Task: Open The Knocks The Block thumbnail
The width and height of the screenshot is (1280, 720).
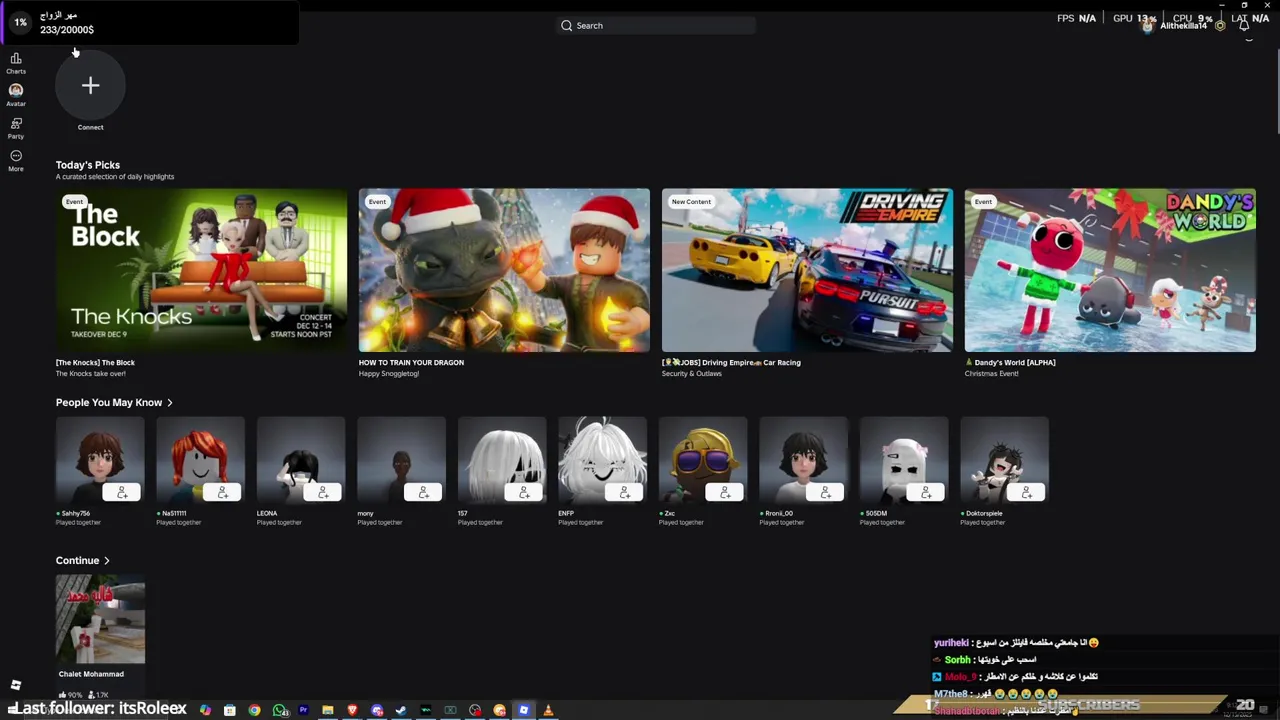Action: (201, 270)
